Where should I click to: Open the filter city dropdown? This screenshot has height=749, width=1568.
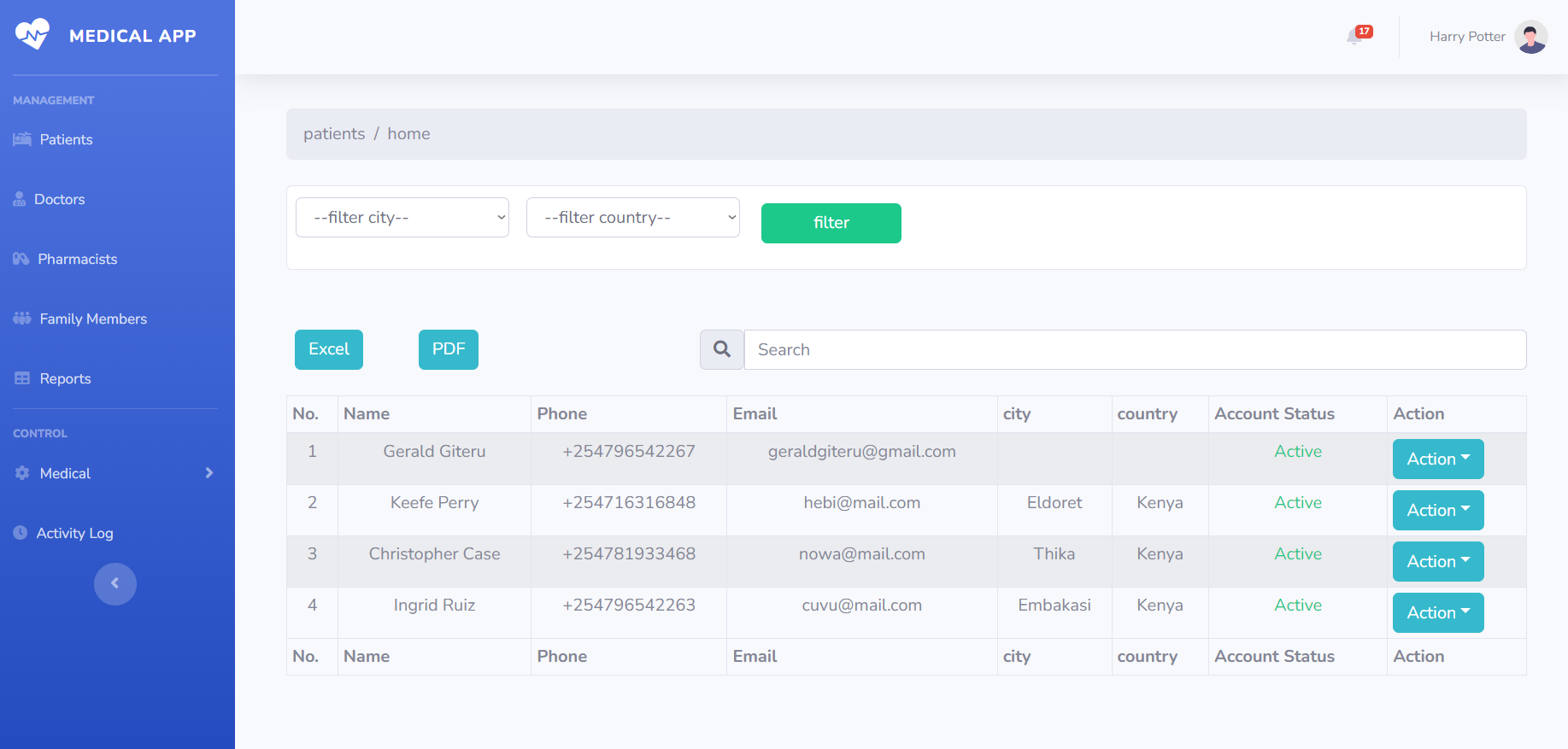[x=402, y=218]
